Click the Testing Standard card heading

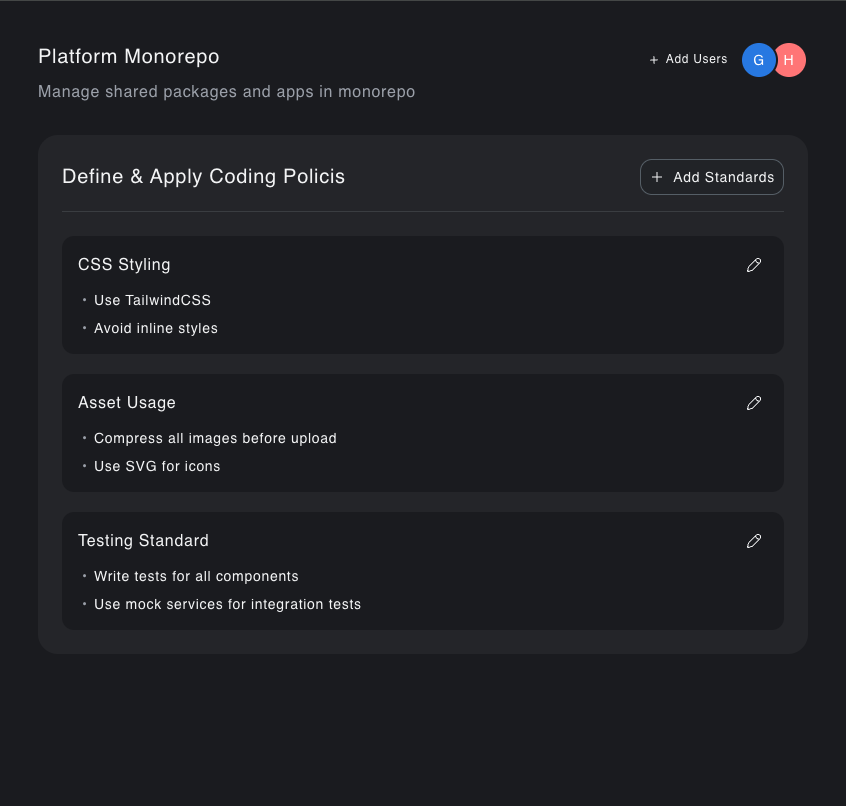[143, 541]
